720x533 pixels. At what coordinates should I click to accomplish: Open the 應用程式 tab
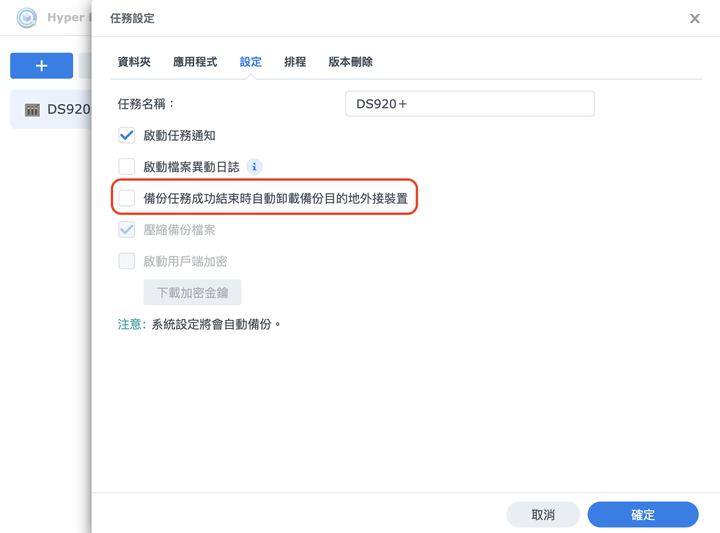(195, 62)
